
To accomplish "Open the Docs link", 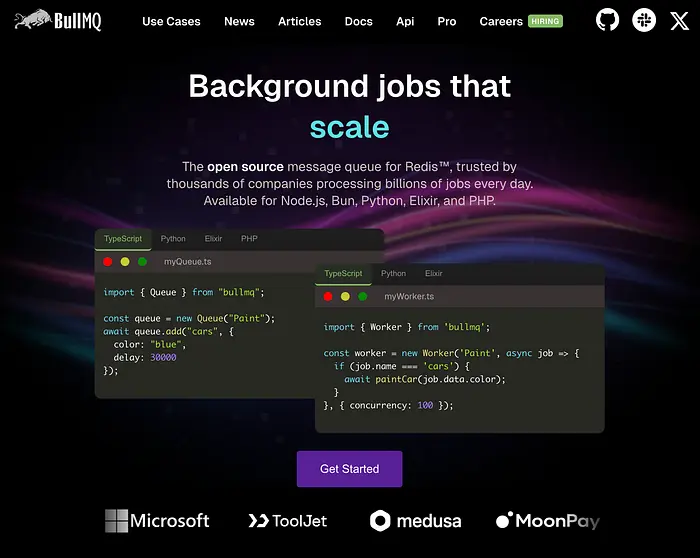I will point(358,21).
